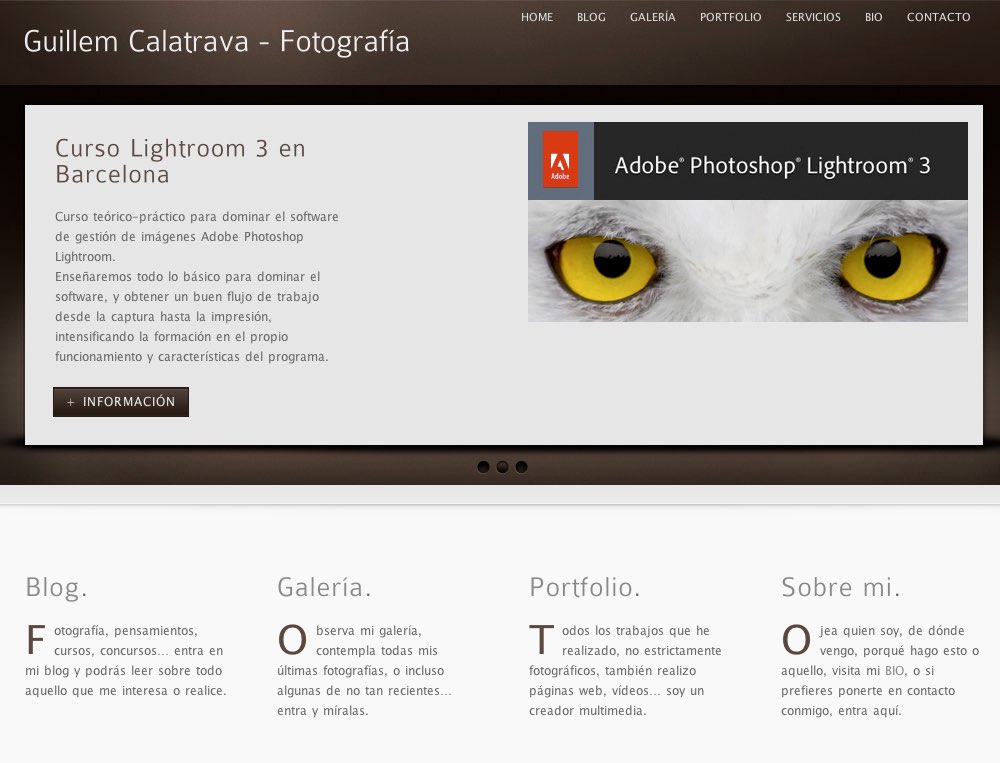Click the owl eyes Lightroom banner image
The width and height of the screenshot is (1000, 763).
pyautogui.click(x=747, y=222)
